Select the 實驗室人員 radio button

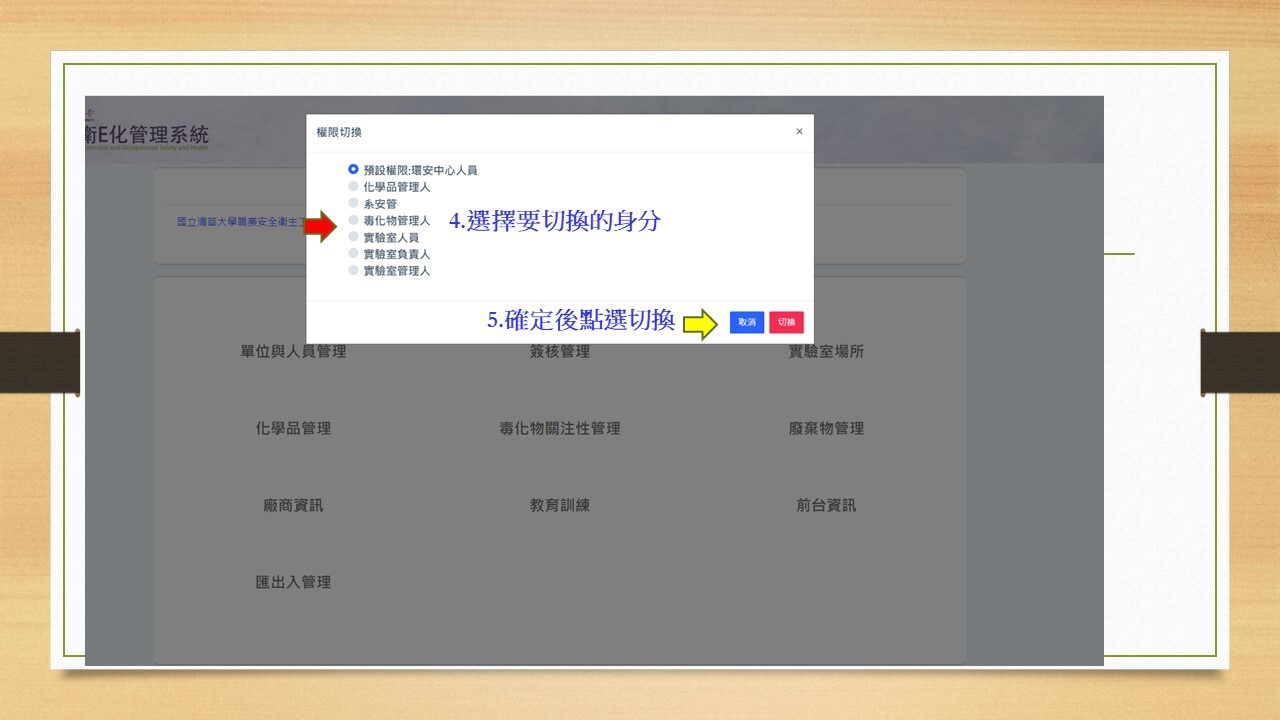[x=353, y=237]
